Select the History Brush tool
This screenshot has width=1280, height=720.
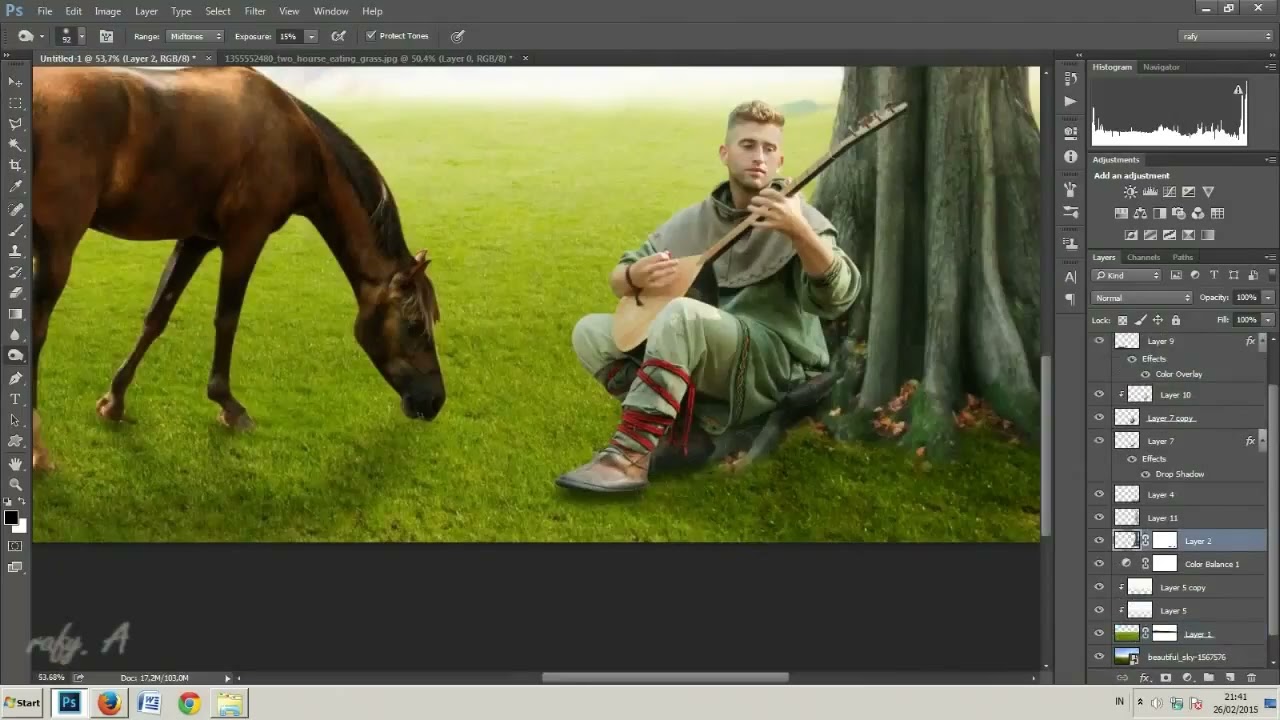(x=15, y=272)
